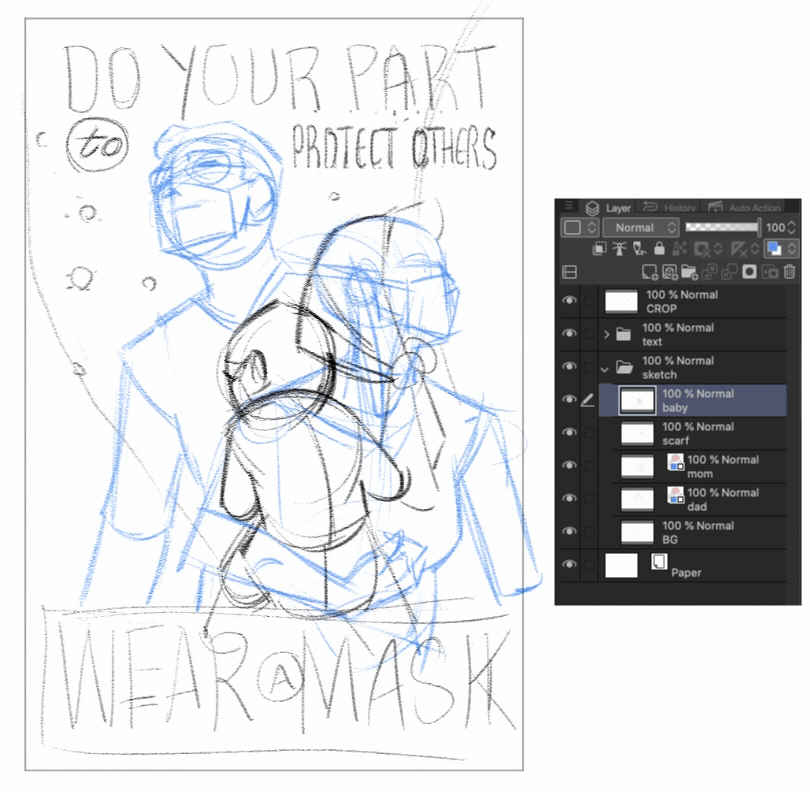The height and width of the screenshot is (792, 810).
Task: Tick the checkbox beside CROP layer
Action: pos(589,301)
